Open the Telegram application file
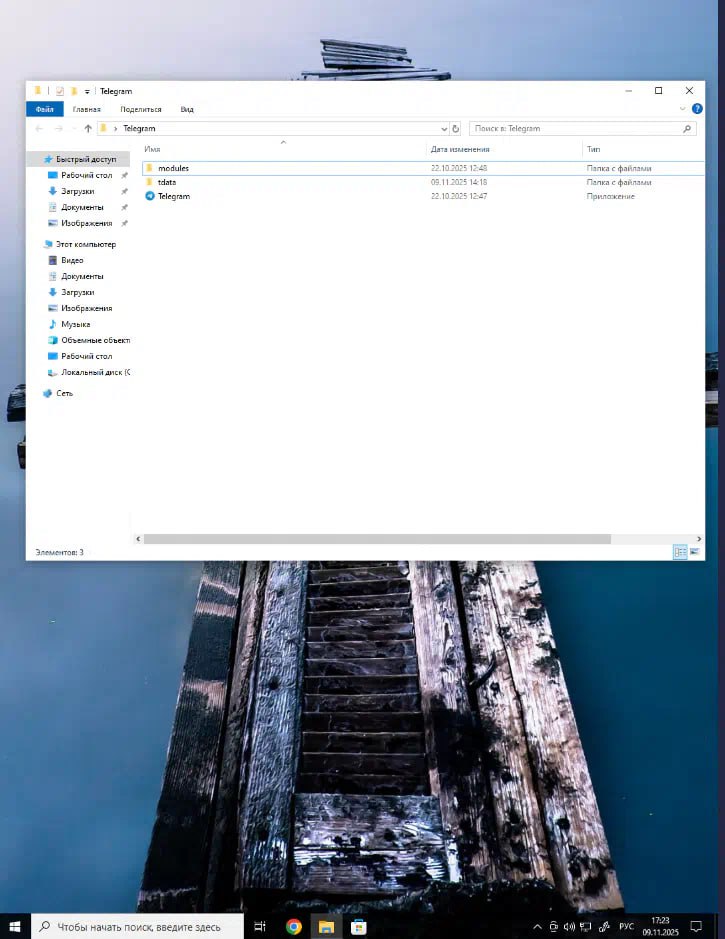Image resolution: width=725 pixels, height=939 pixels. 173,197
